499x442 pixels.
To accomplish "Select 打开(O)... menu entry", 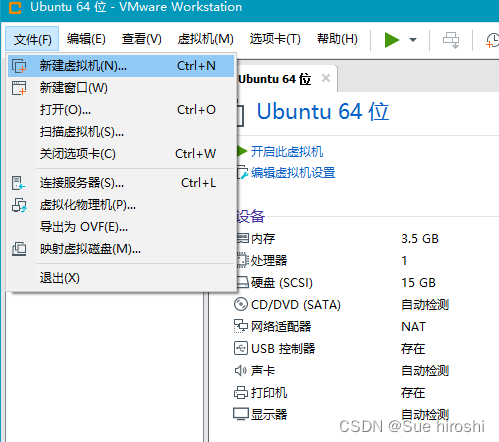I will tap(121, 110).
